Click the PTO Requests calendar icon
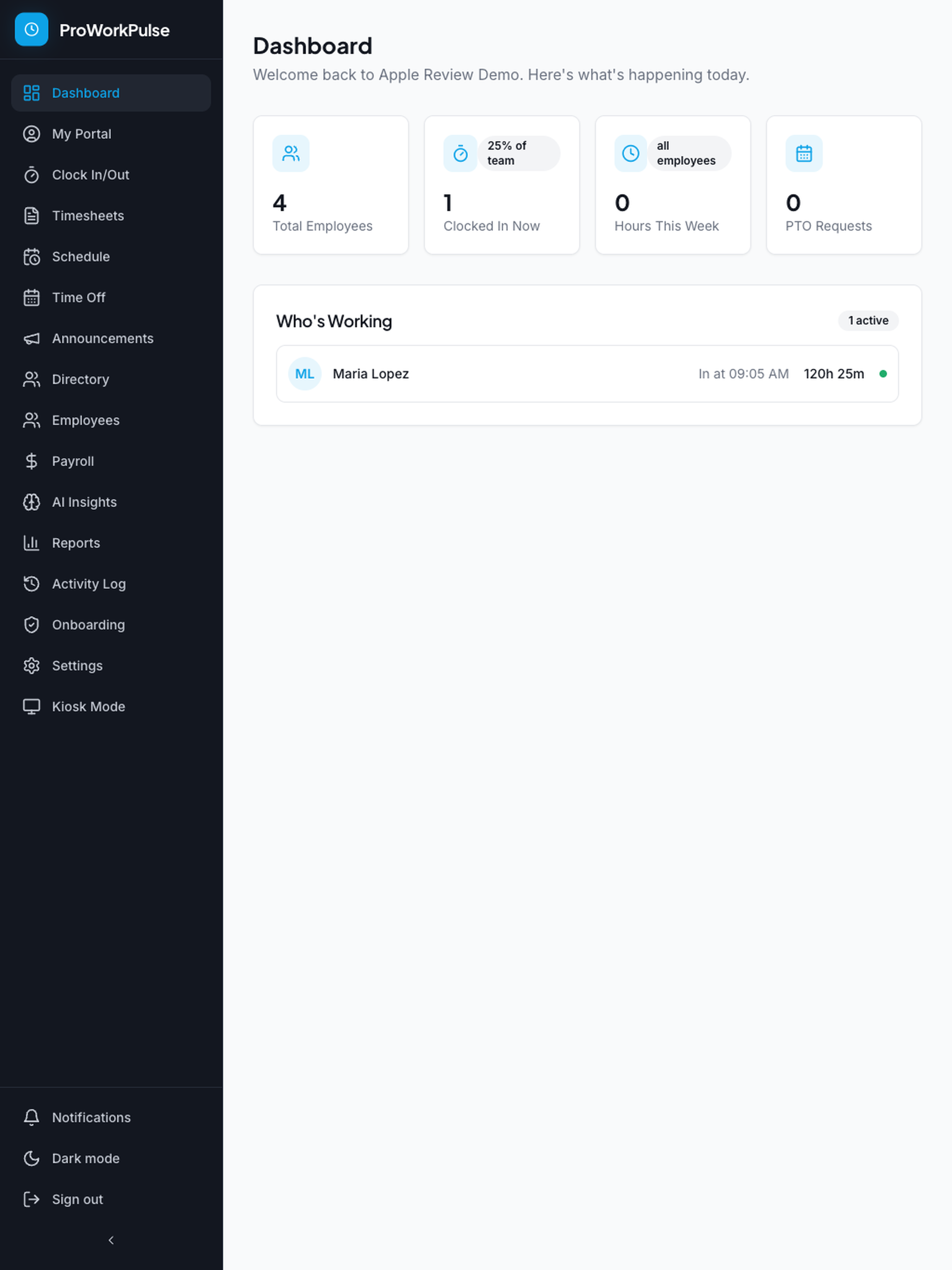Image resolution: width=952 pixels, height=1270 pixels. tap(804, 153)
